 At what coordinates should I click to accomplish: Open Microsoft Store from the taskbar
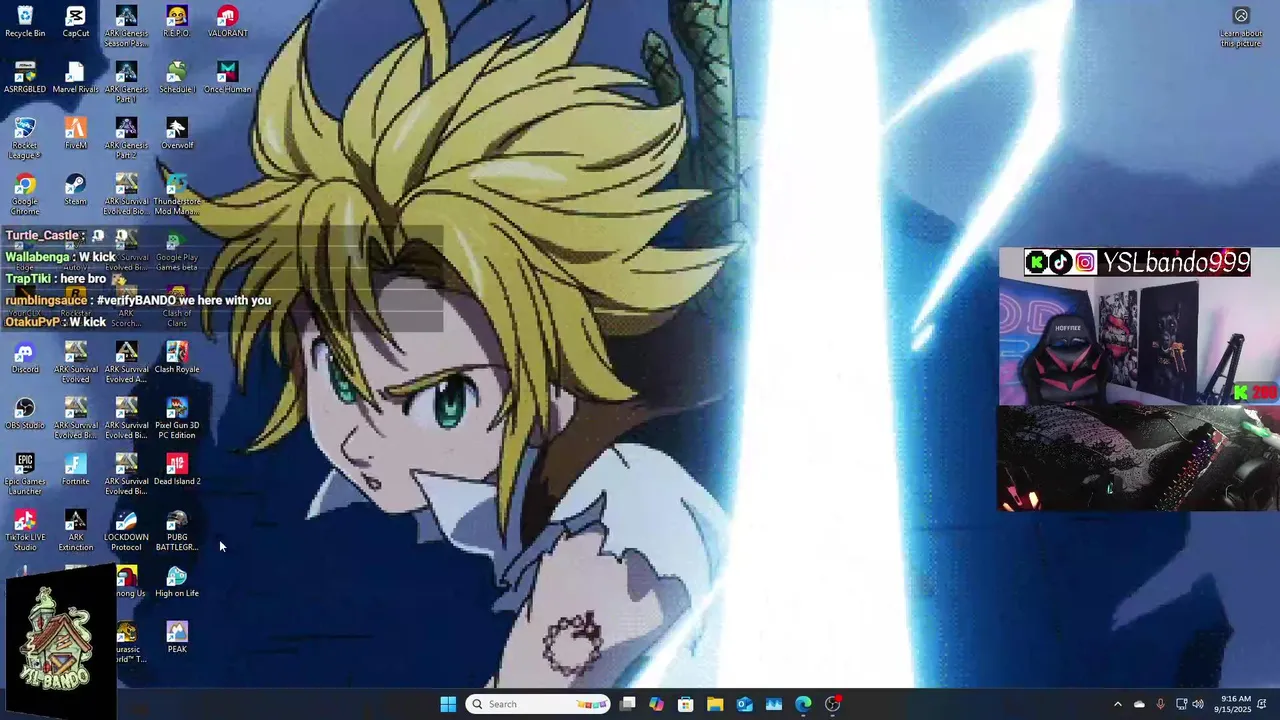[x=686, y=704]
